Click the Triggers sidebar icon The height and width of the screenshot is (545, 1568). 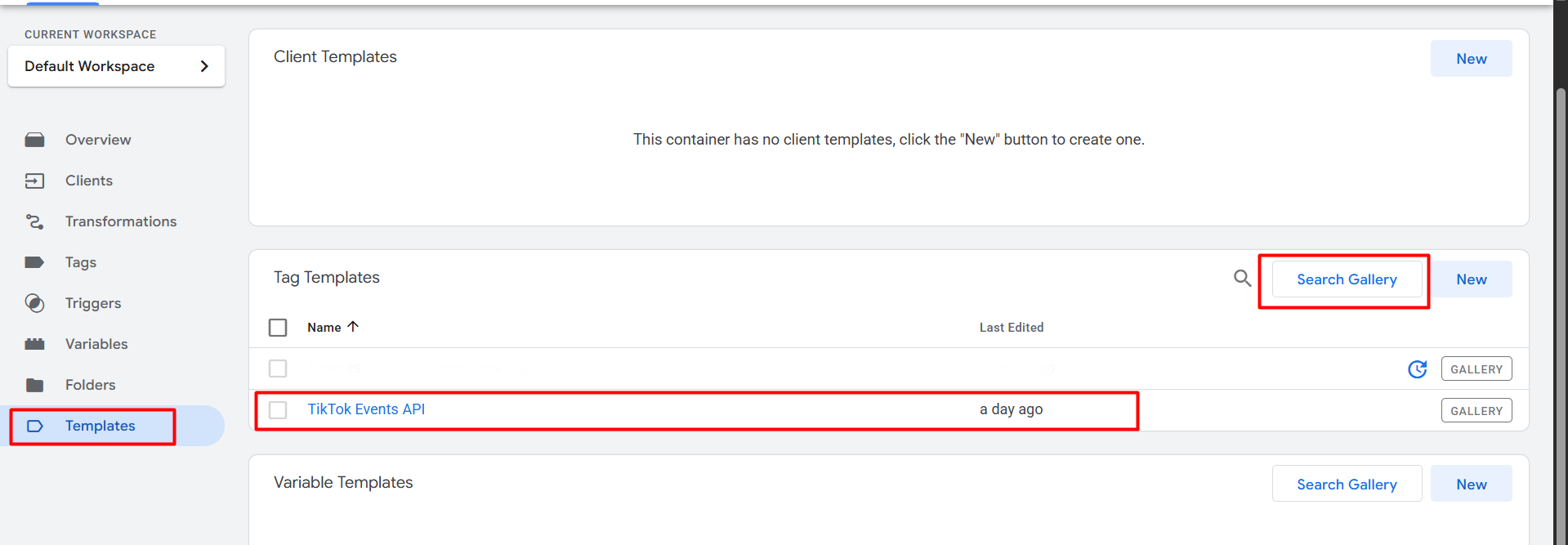[34, 303]
